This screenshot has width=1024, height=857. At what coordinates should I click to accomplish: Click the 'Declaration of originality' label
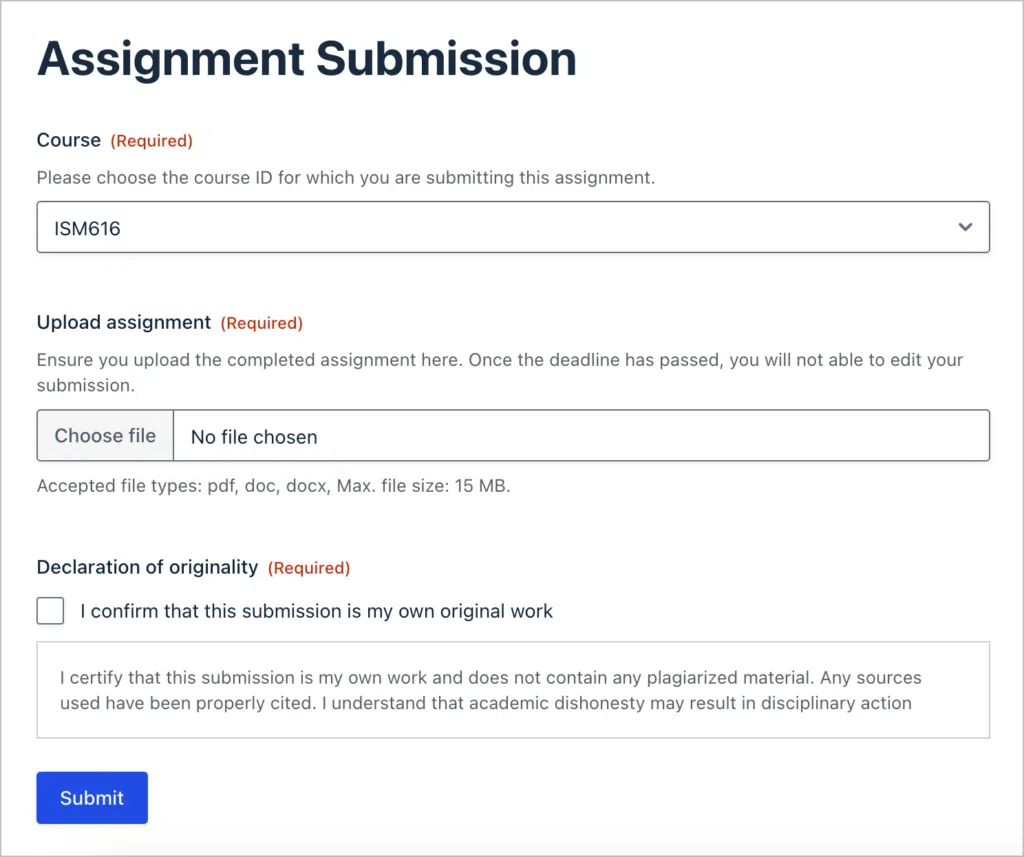pyautogui.click(x=147, y=567)
